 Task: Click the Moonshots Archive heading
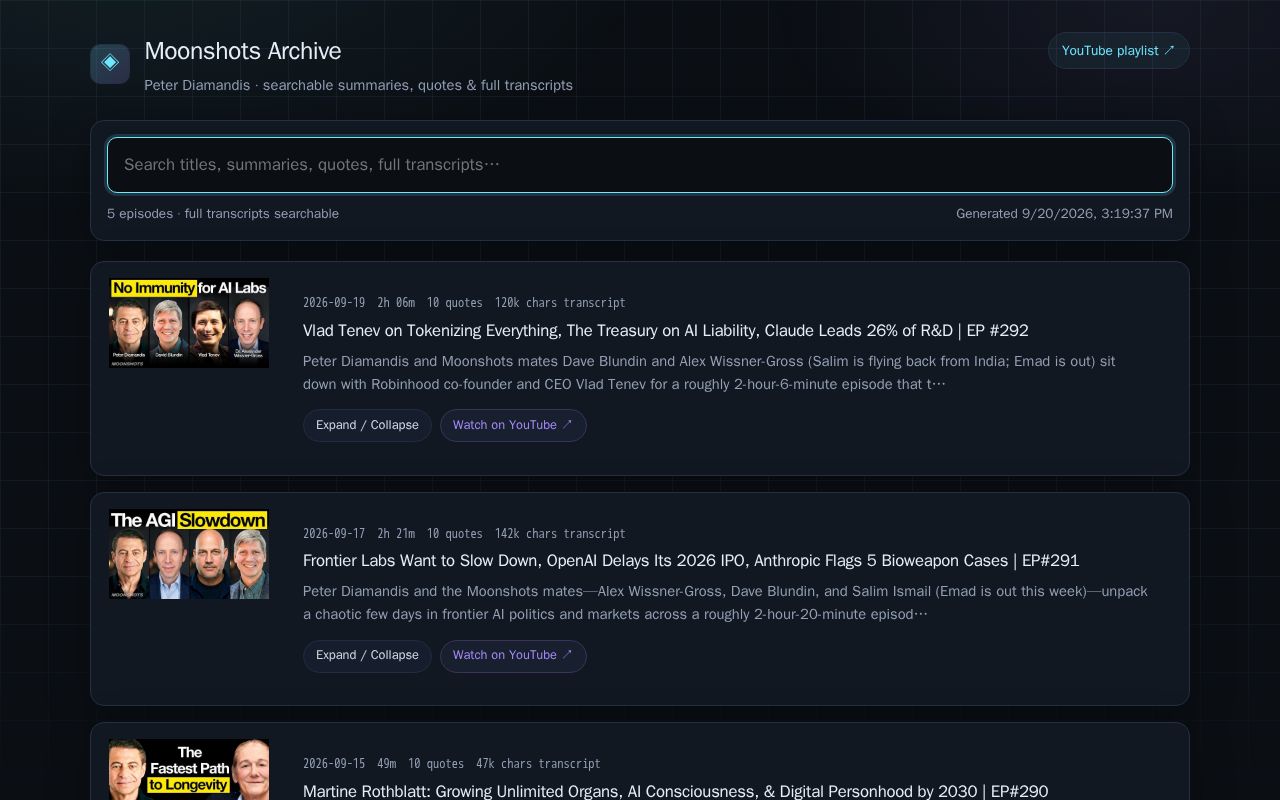pos(243,51)
